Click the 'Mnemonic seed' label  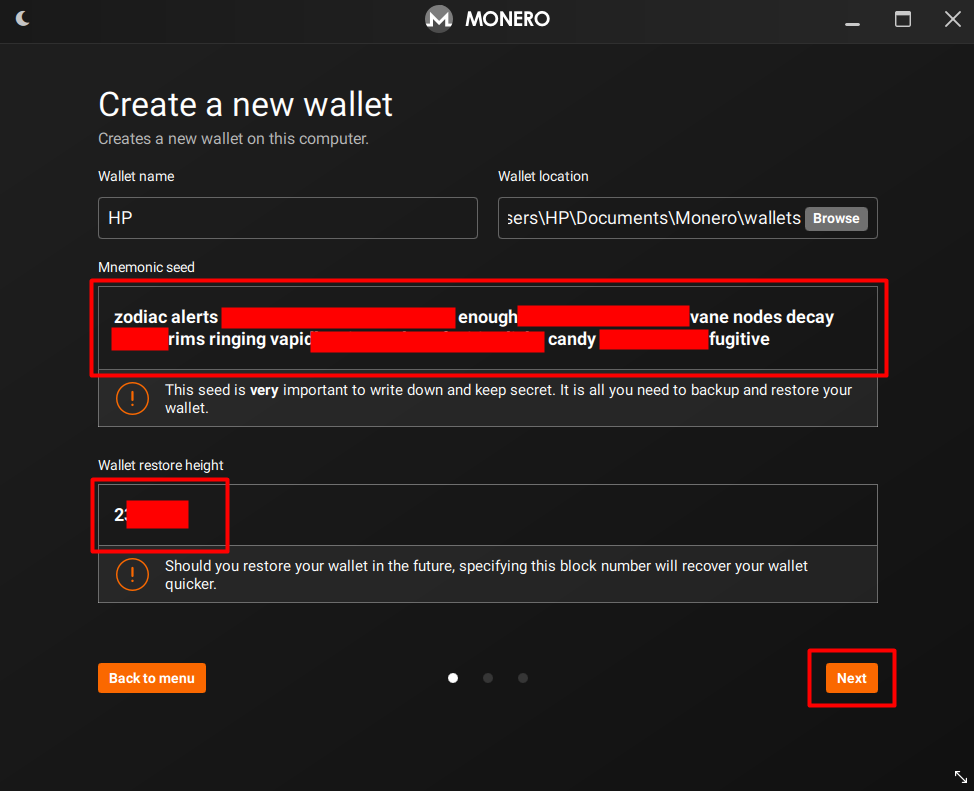click(146, 267)
